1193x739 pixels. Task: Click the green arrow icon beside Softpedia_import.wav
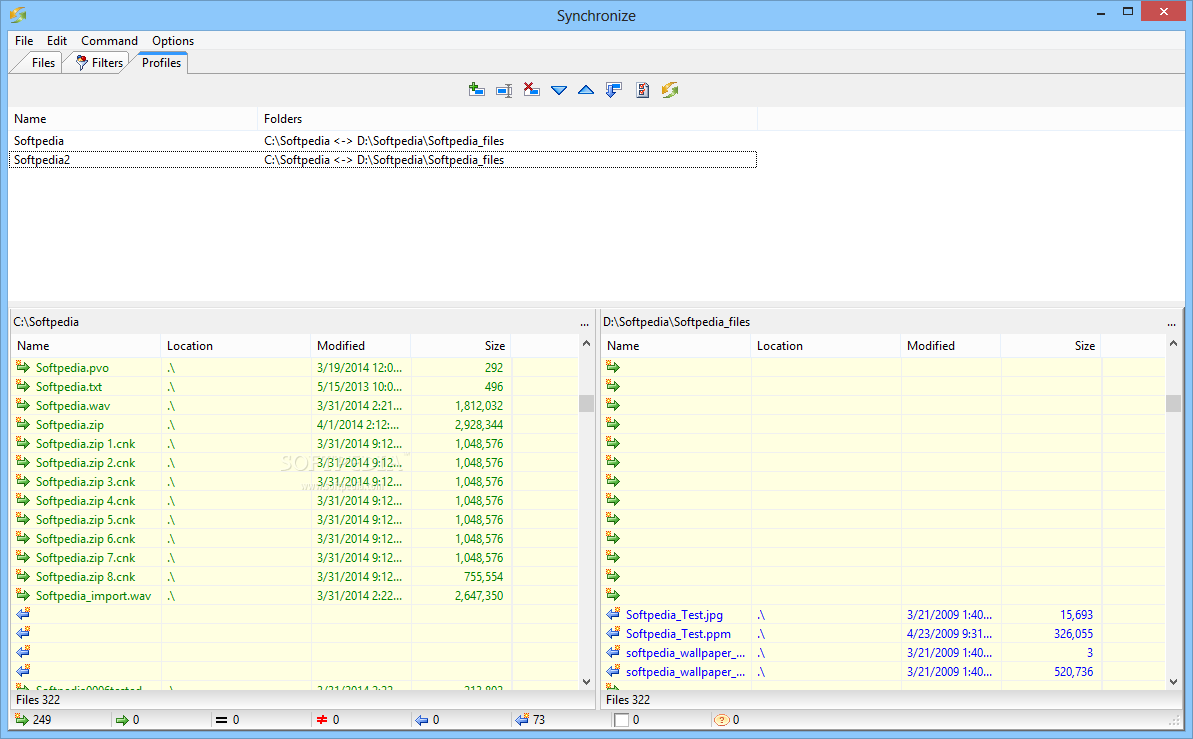coord(23,595)
